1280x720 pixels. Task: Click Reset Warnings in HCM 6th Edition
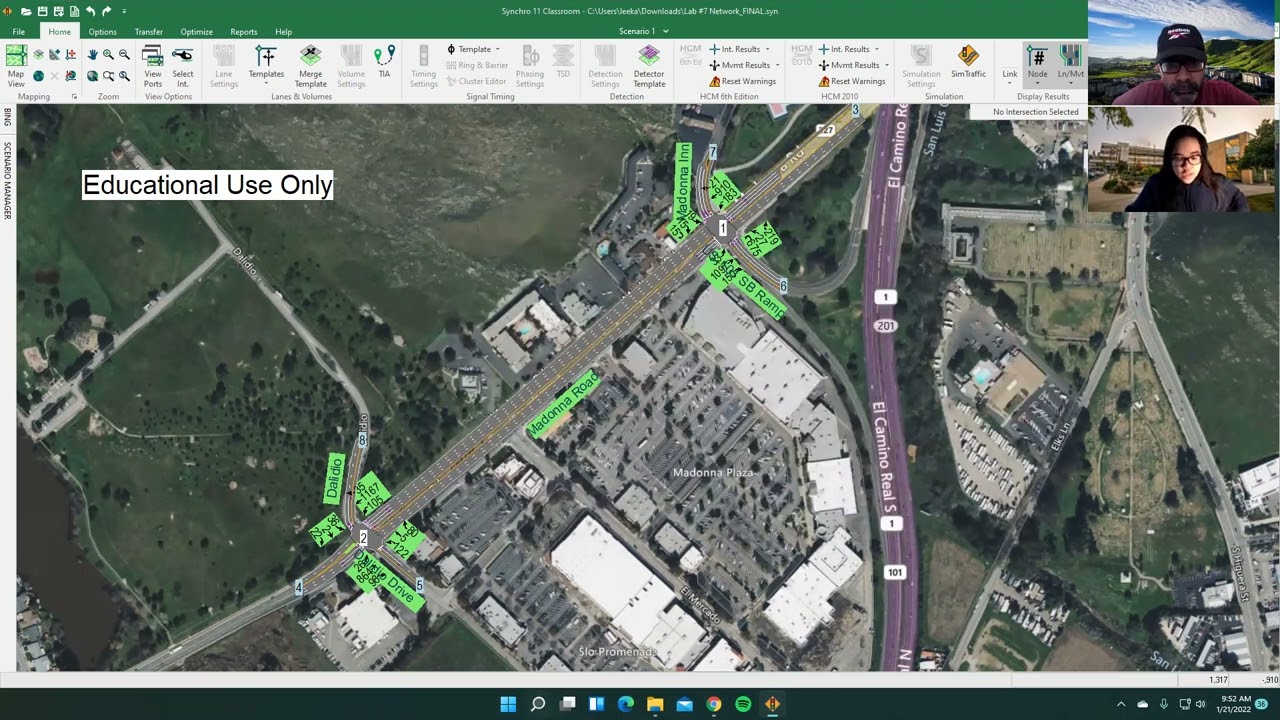[743, 81]
